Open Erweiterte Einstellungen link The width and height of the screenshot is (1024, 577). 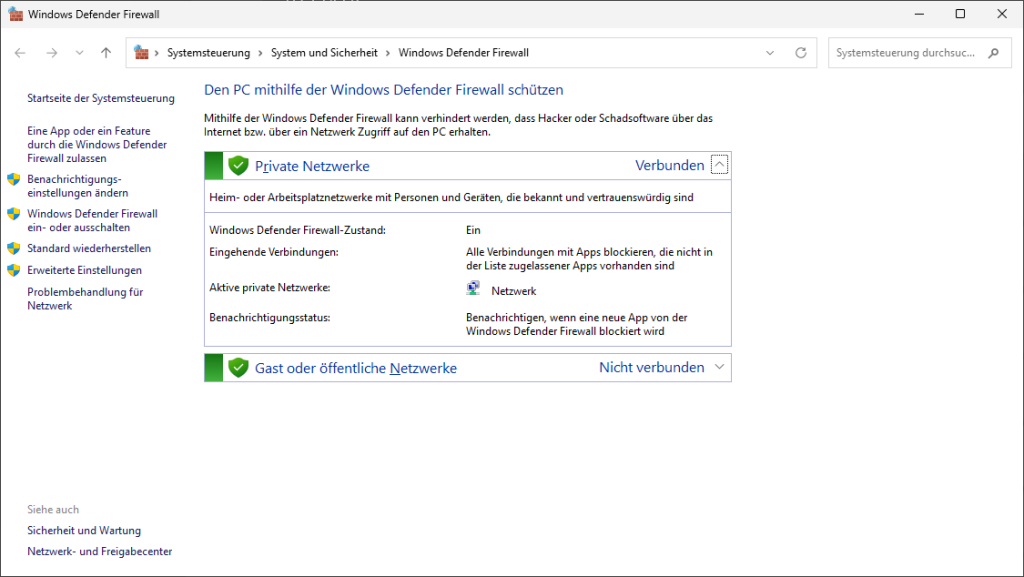pyautogui.click(x=84, y=270)
